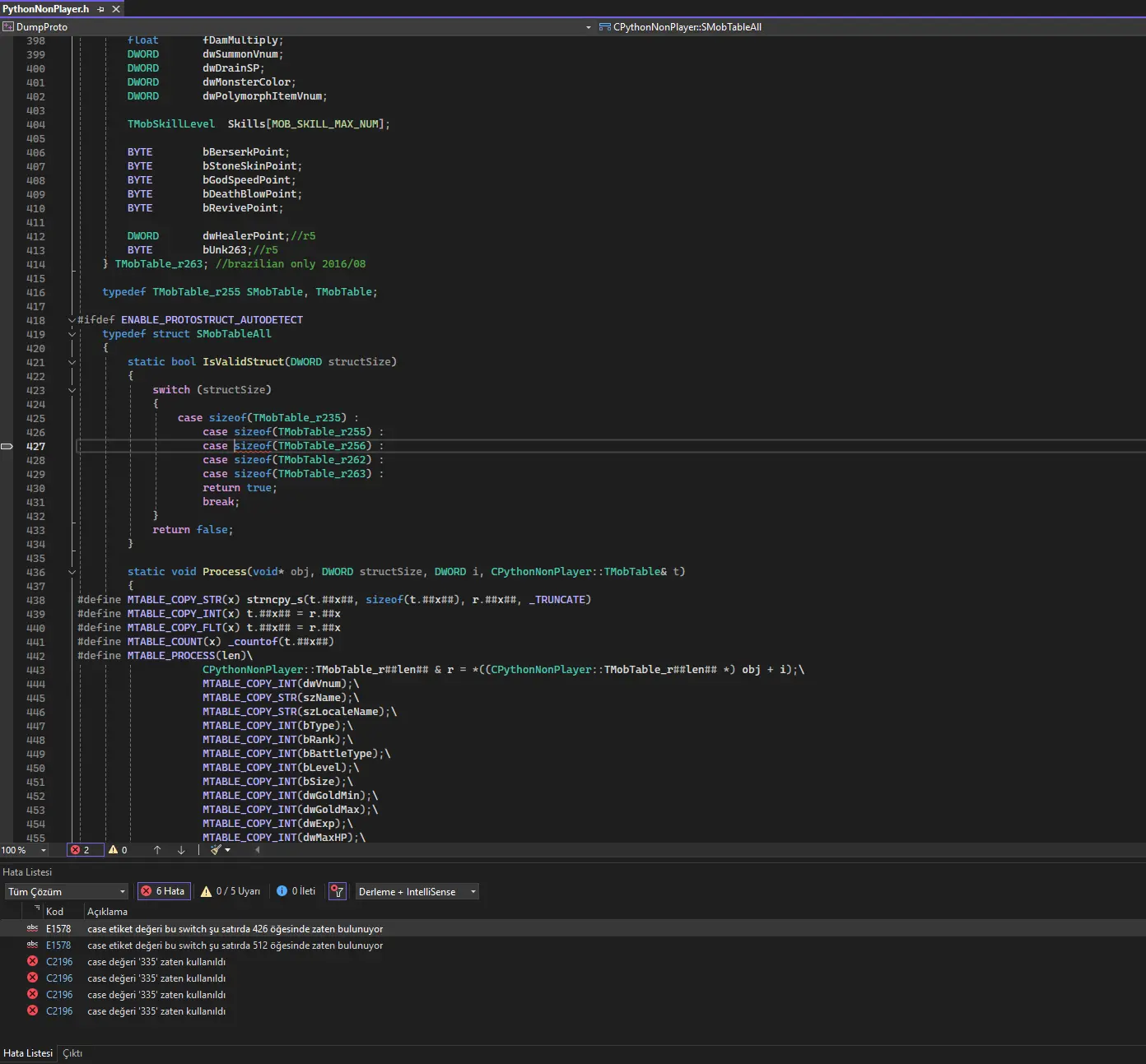Click the SMobTableAll member icon in navigation bar
The image size is (1146, 1064).
[x=605, y=26]
